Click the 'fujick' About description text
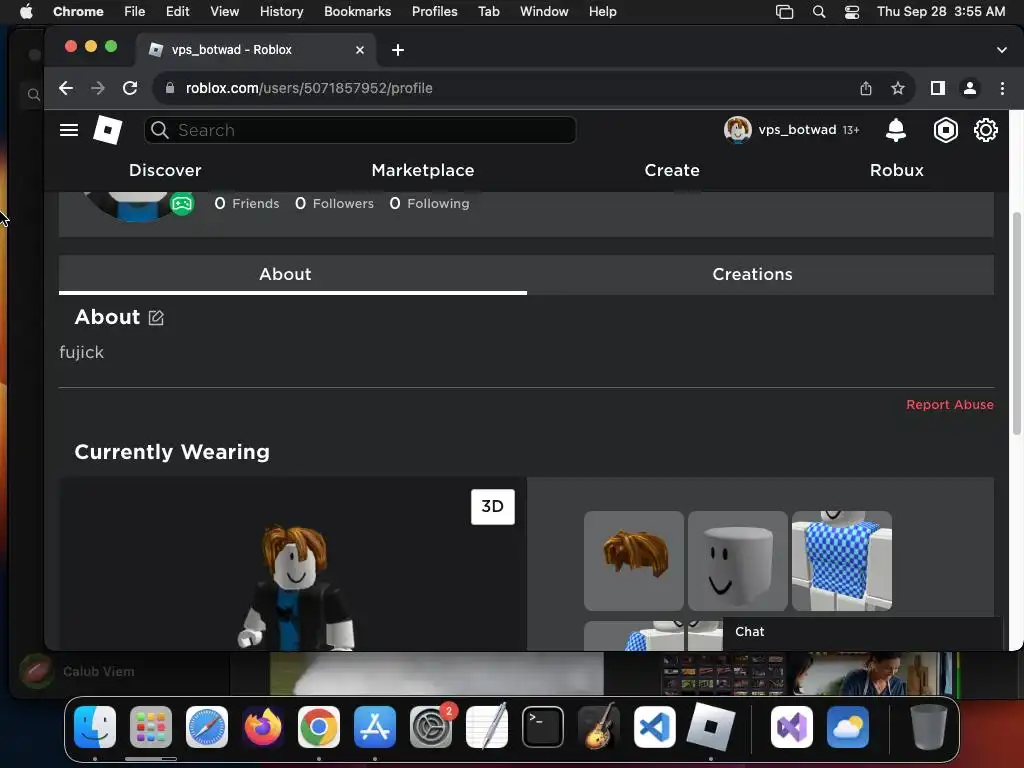Screen dimensions: 1024x768 click(81, 353)
